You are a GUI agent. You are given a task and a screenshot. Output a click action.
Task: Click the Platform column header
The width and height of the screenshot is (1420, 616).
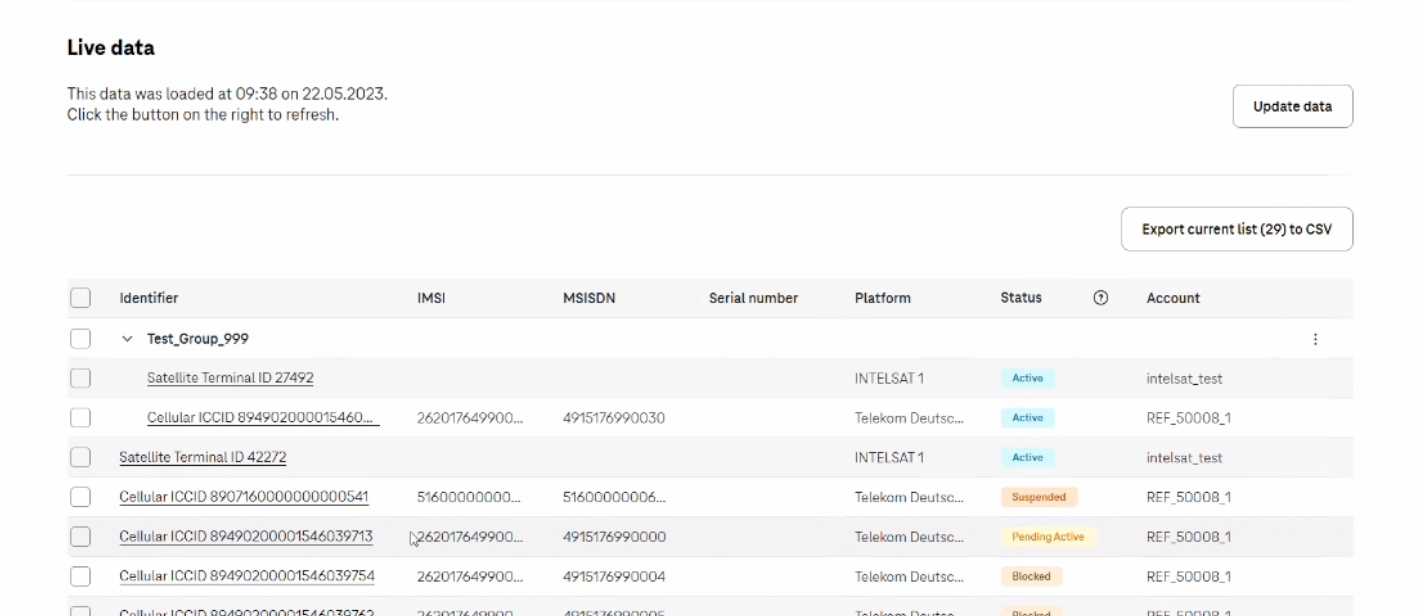tap(882, 298)
